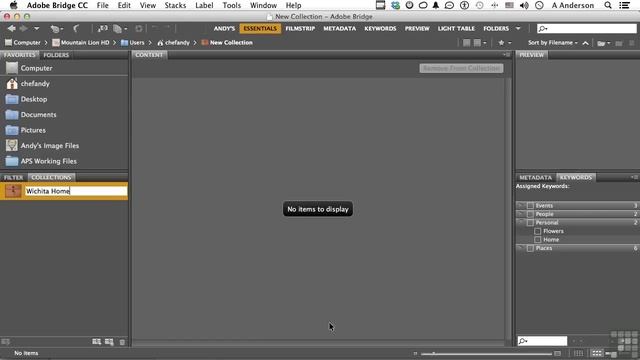Check the People keyword checkbox
640x360 pixels.
click(x=530, y=214)
